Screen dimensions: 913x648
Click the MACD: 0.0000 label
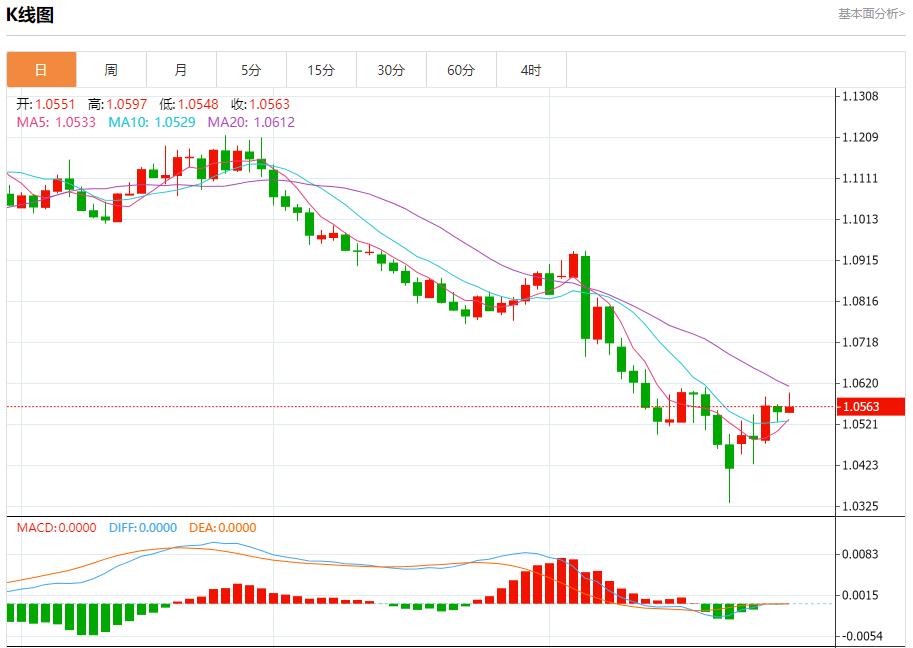coord(57,528)
